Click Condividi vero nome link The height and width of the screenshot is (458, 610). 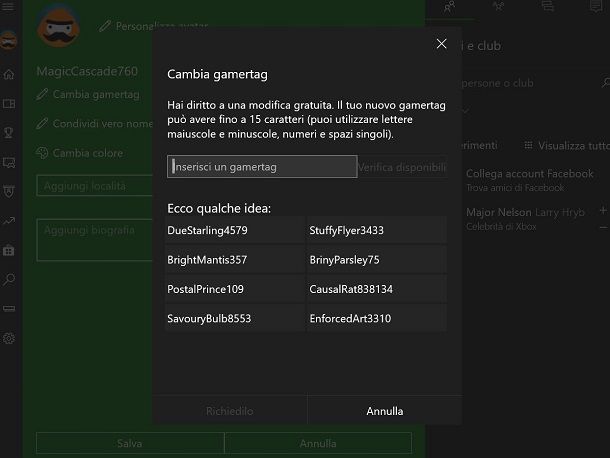[95, 124]
